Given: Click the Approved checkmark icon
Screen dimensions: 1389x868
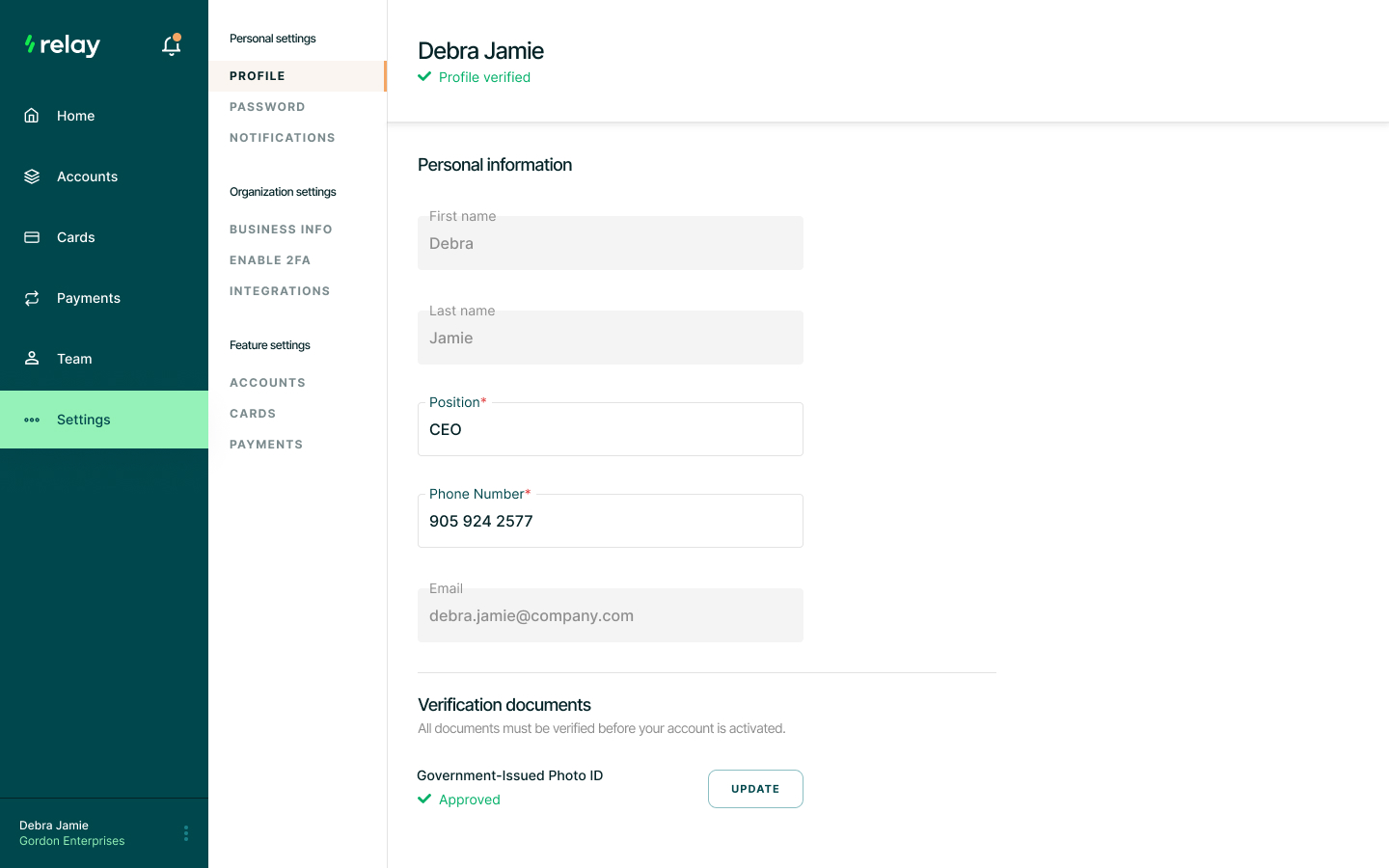Looking at the screenshot, I should [x=424, y=799].
